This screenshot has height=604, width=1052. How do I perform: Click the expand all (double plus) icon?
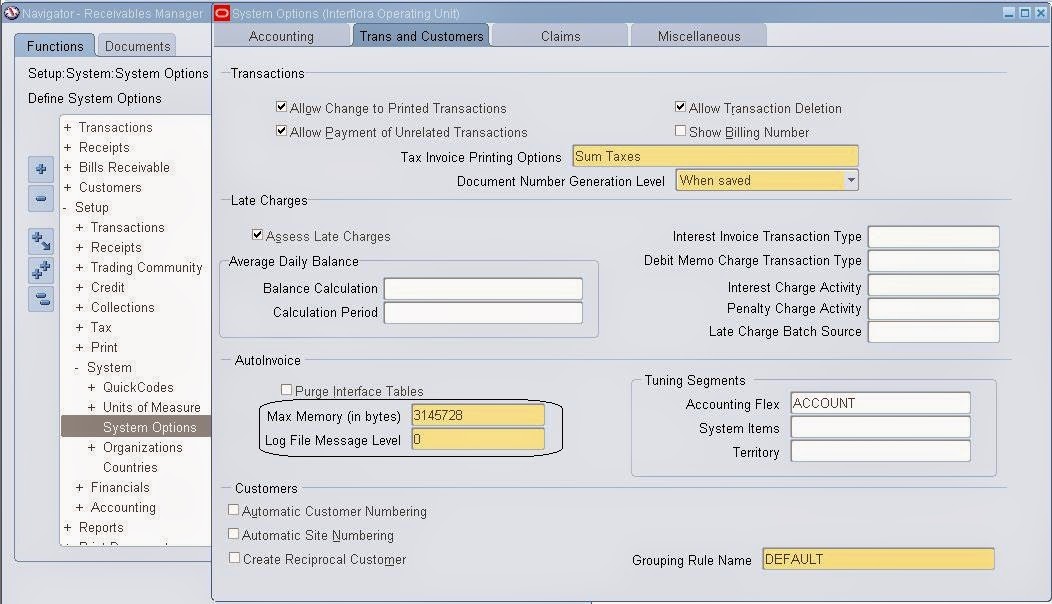[x=41, y=270]
